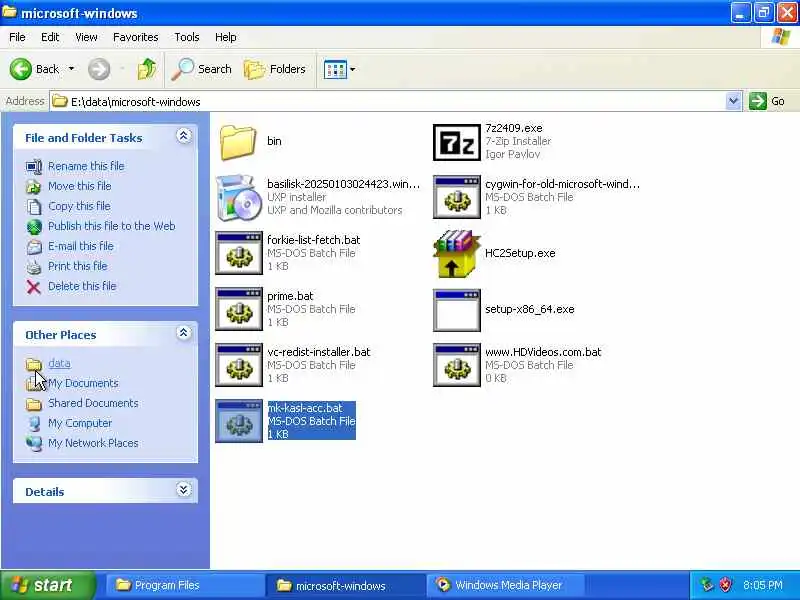Select the forkie-list-fetch.bat icon
Viewport: 800px width, 600px height.
coord(239,254)
